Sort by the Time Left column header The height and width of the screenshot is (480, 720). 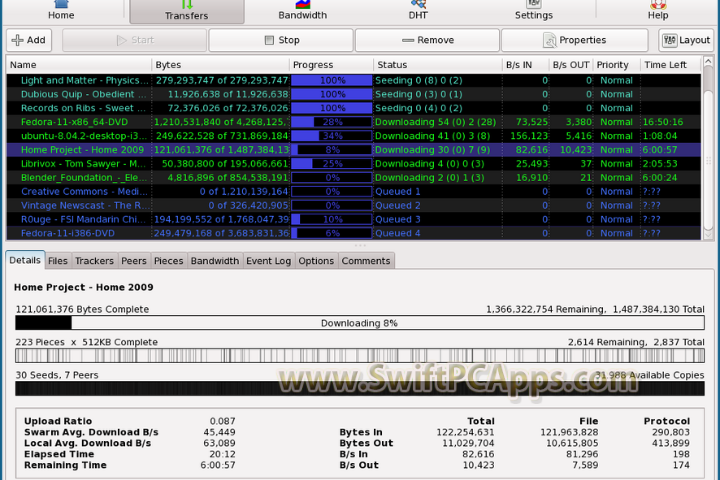coord(670,65)
